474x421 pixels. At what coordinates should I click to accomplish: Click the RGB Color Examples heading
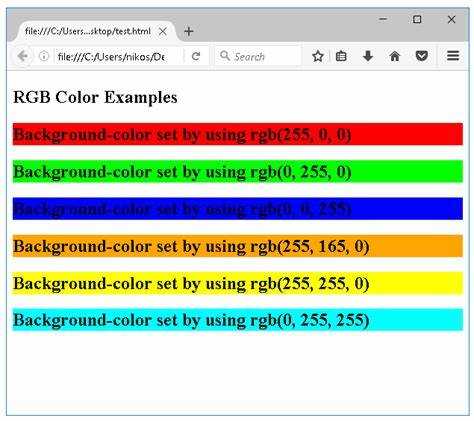pos(95,97)
